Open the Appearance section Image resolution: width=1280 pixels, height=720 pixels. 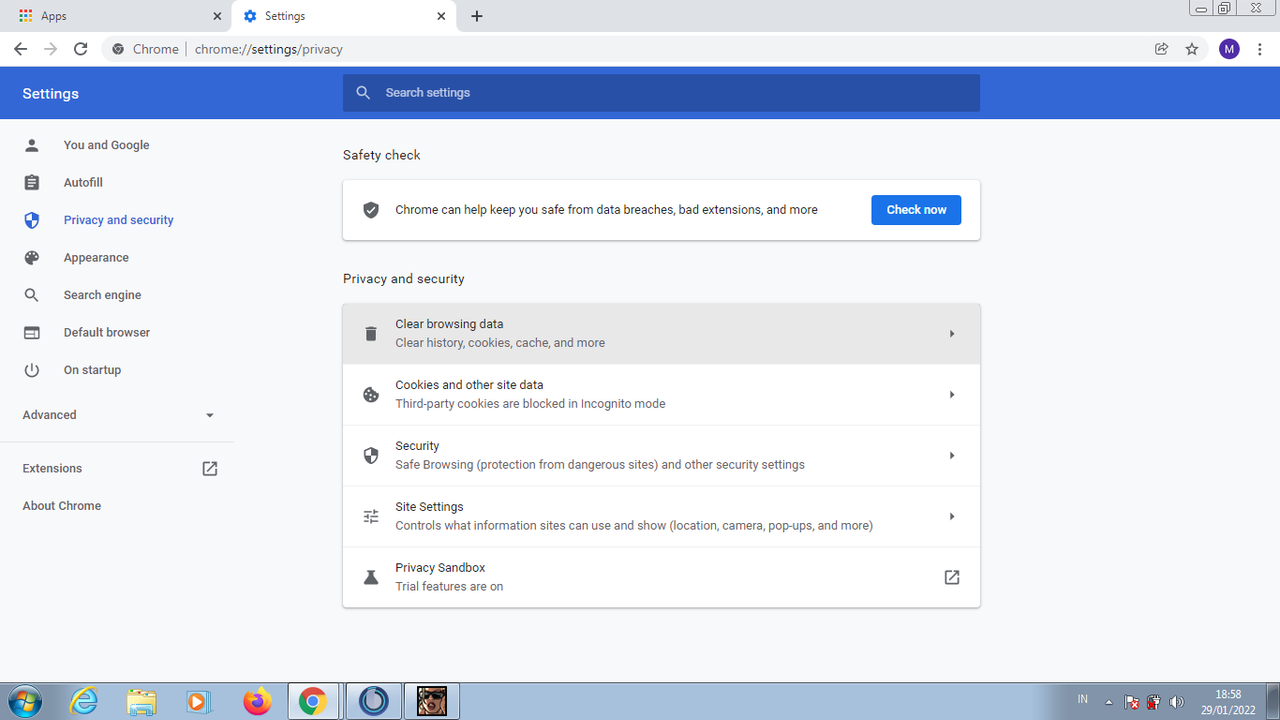[x=96, y=258]
